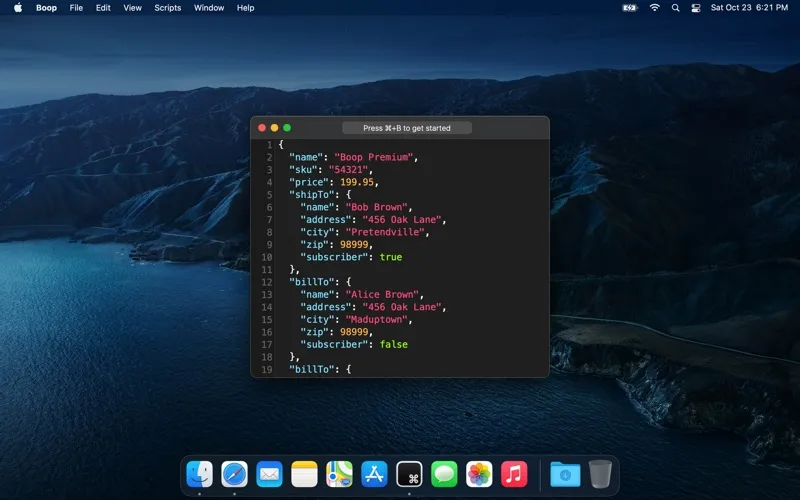Open the Boop application menu

[46, 8]
